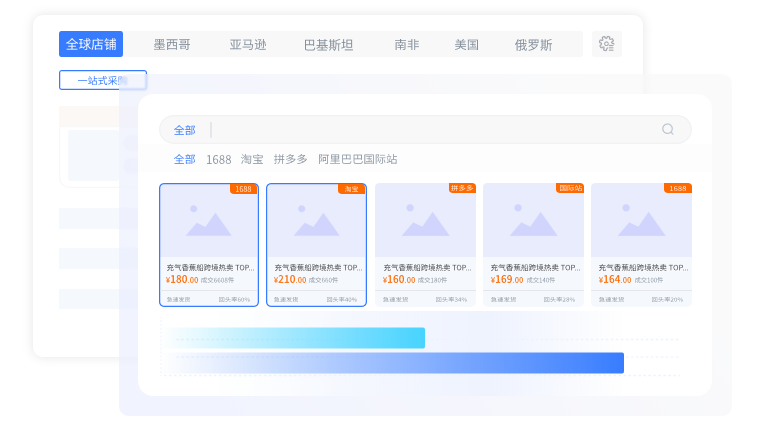760x435 pixels.
Task: Click product title on ¥160.00 card
Action: 427,268
